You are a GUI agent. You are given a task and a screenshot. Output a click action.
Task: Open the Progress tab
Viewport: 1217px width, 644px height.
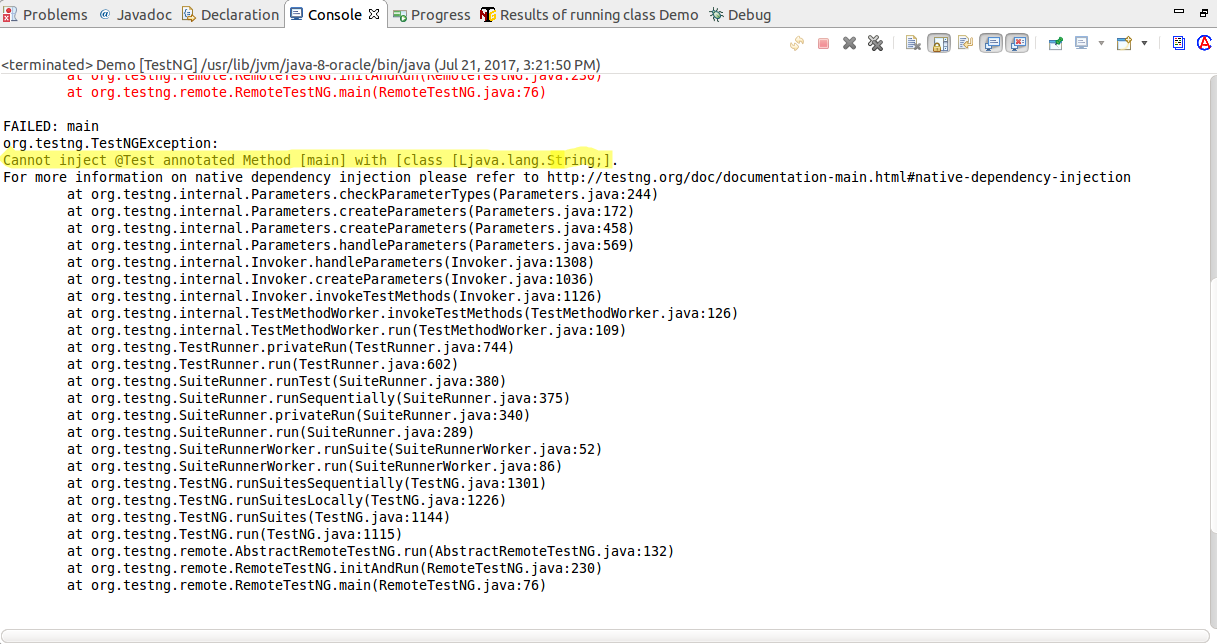click(x=431, y=15)
